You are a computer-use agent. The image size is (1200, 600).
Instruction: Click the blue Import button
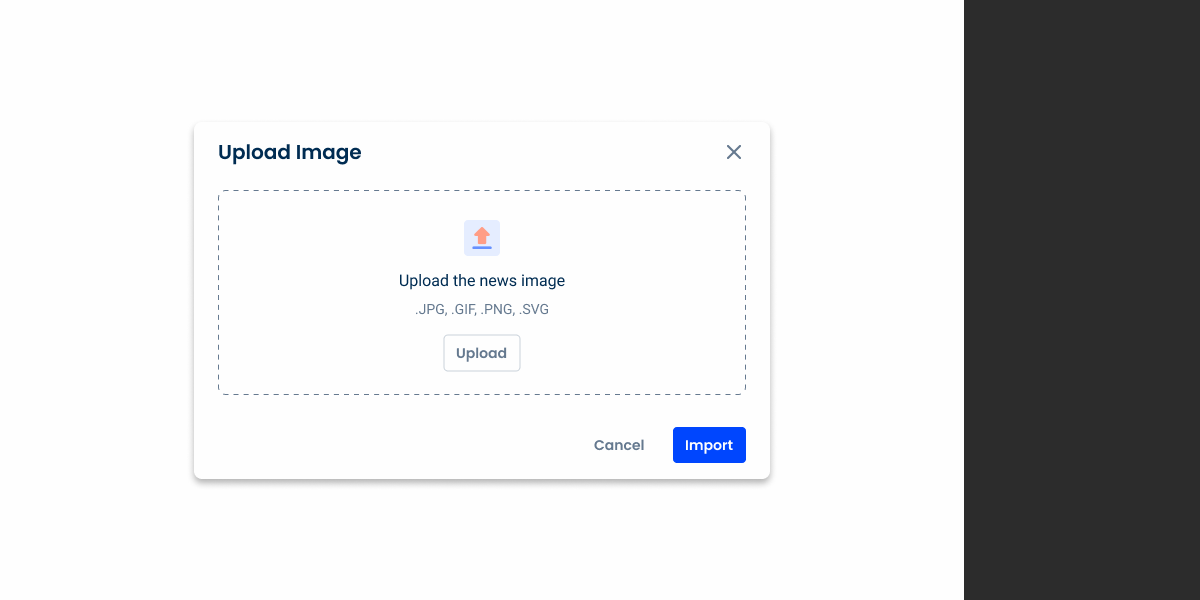(709, 445)
